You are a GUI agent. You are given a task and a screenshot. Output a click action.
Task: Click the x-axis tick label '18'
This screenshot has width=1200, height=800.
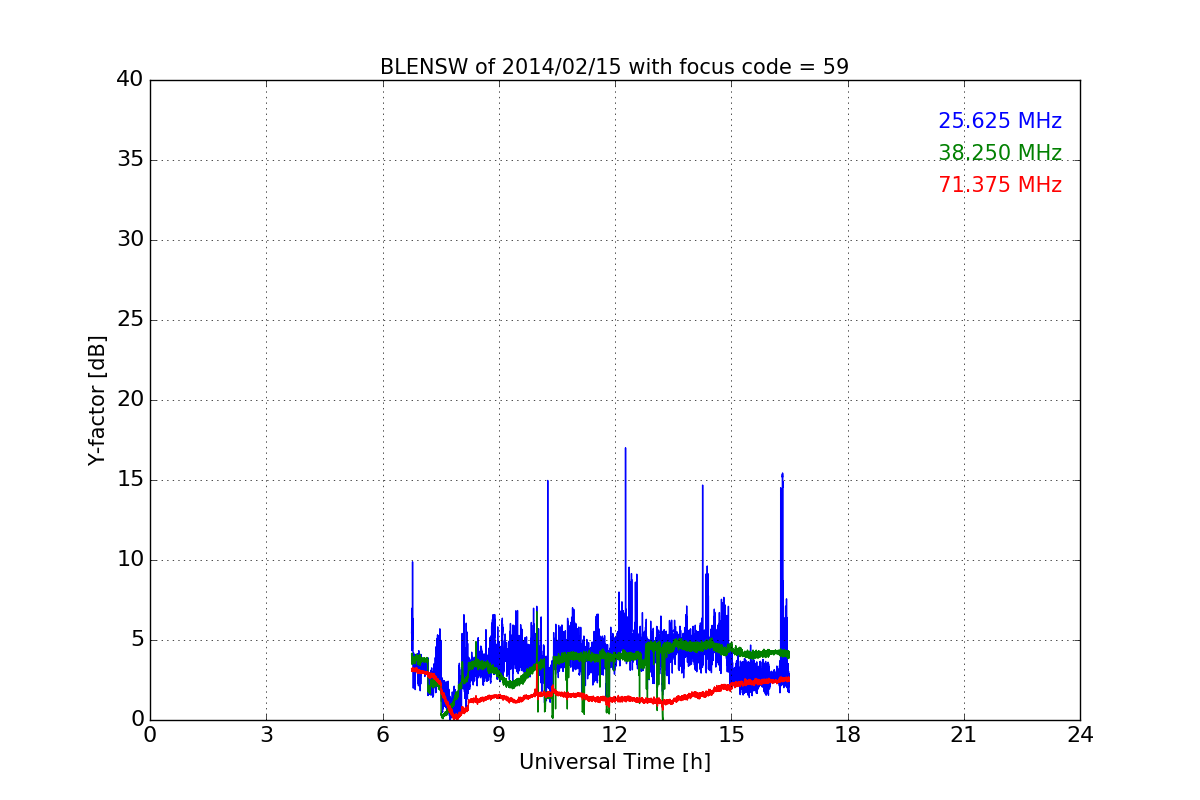(847, 735)
